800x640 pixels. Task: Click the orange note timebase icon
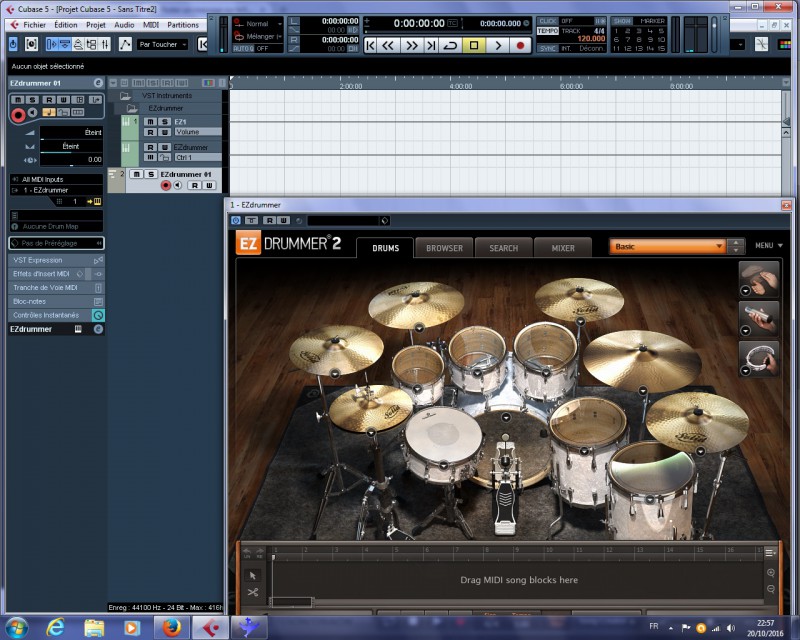(49, 112)
